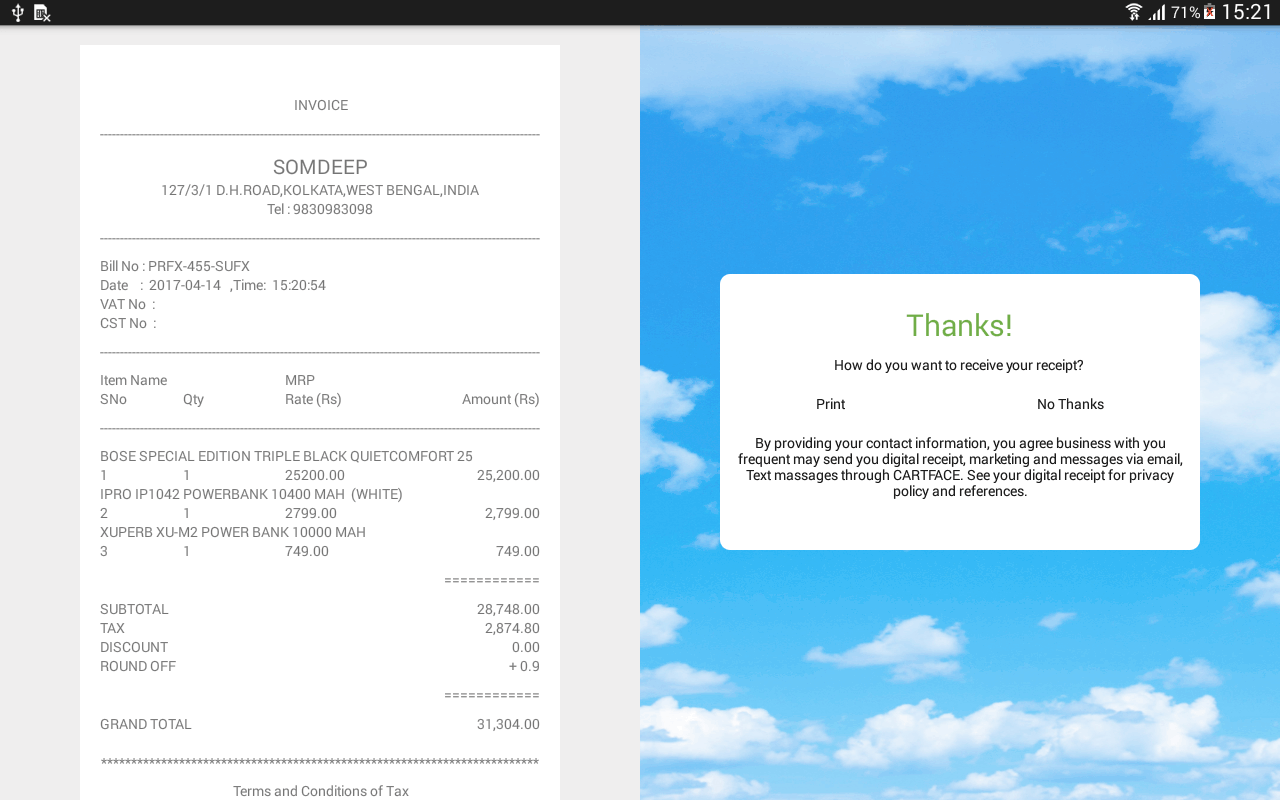The height and width of the screenshot is (800, 1280).
Task: Tap the SNo column header
Action: (114, 399)
